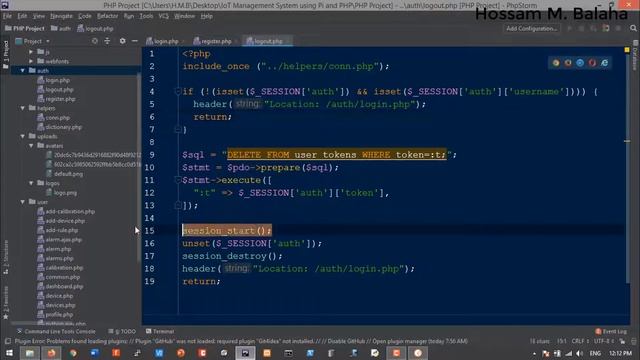Click the UTF-8 encoding selector
Screen dimensions: 640x360
[x=603, y=341]
